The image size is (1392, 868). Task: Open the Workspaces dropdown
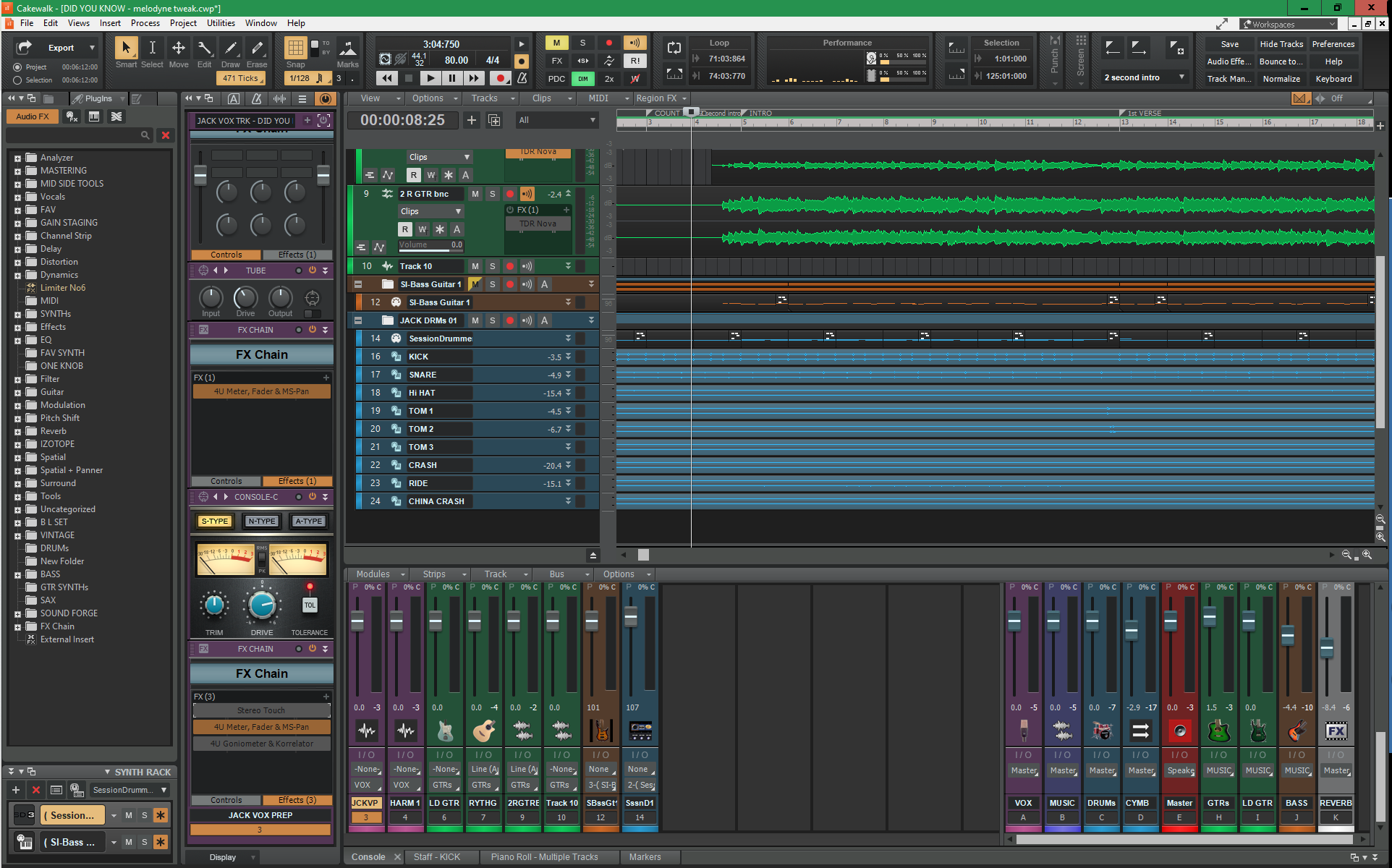coord(1289,24)
